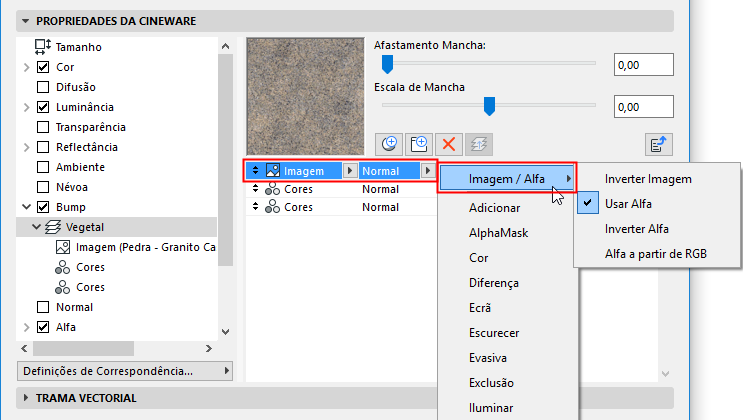The image size is (743, 420).
Task: Uncheck the Cor channel checkbox
Action: point(43,67)
